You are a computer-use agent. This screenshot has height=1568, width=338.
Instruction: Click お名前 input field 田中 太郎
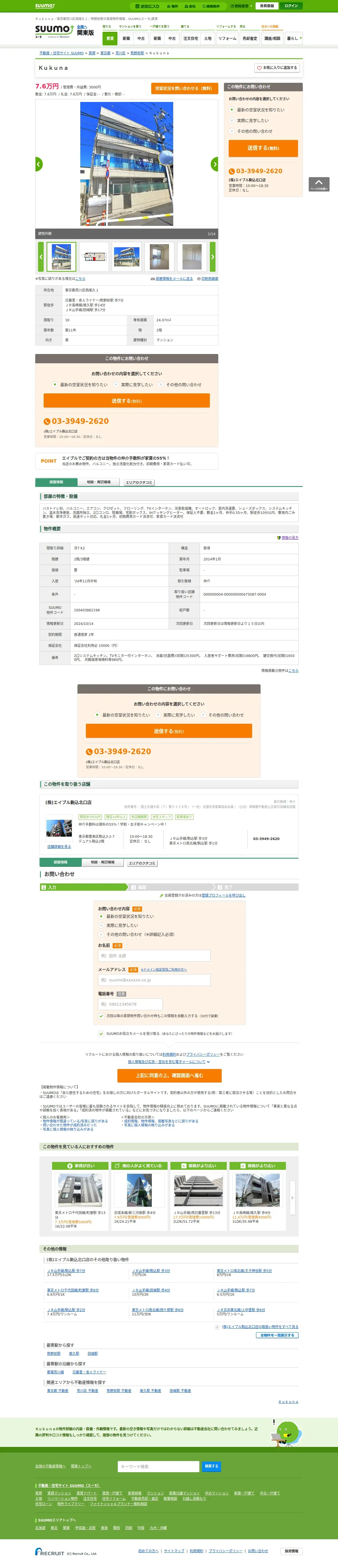(154, 956)
